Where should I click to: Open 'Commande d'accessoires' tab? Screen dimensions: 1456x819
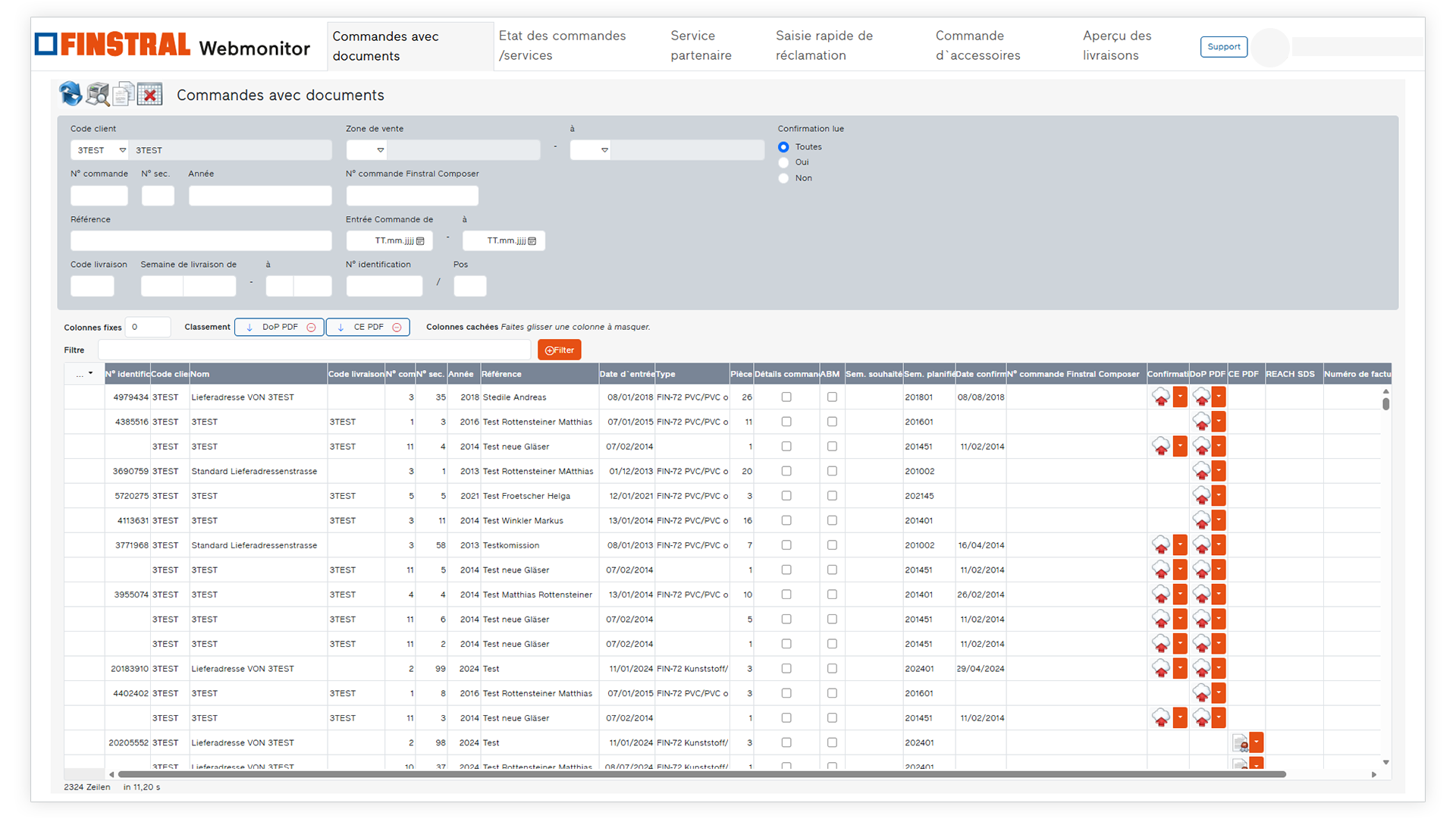(977, 45)
